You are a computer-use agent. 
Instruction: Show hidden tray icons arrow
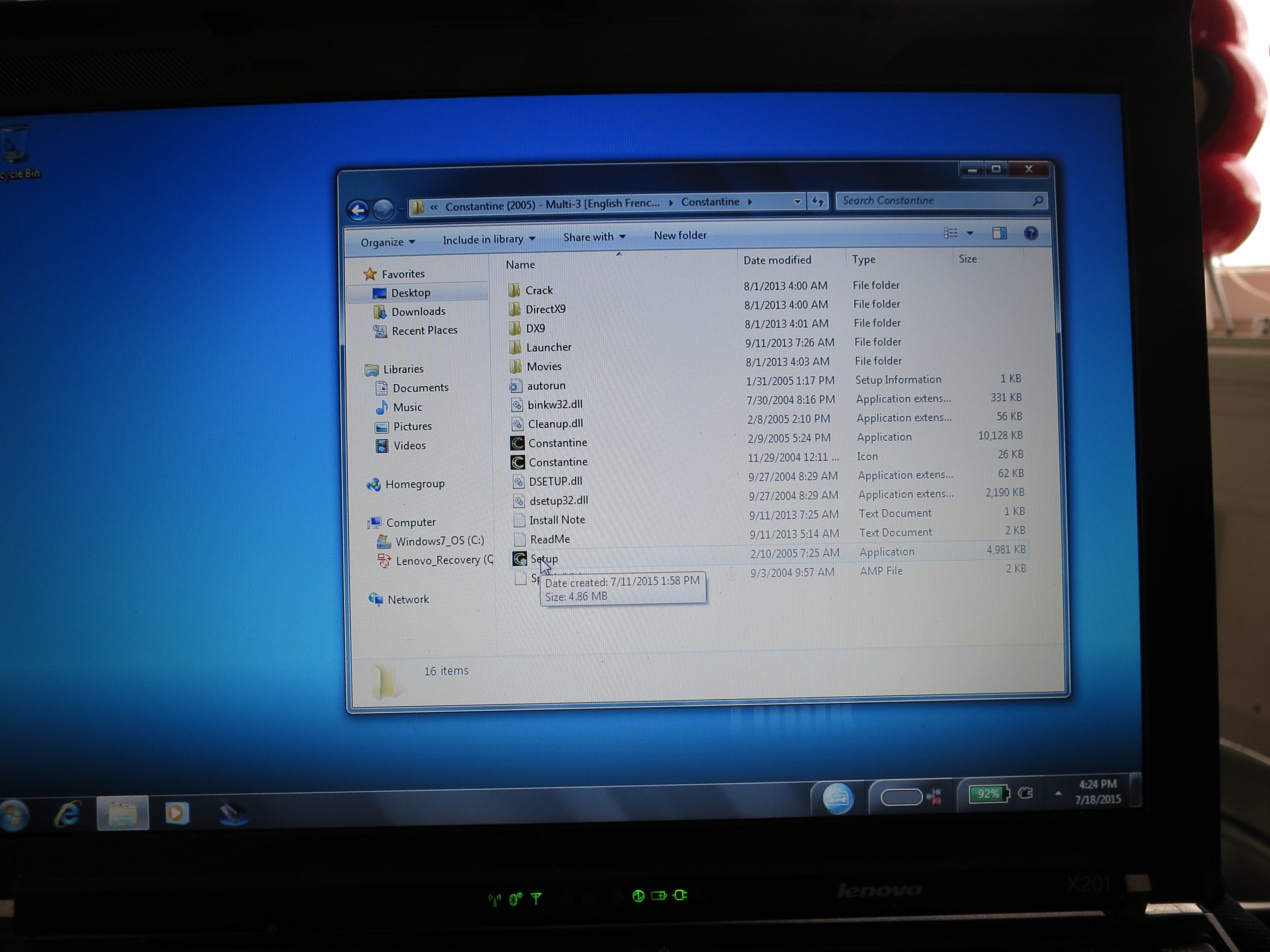click(x=1058, y=793)
